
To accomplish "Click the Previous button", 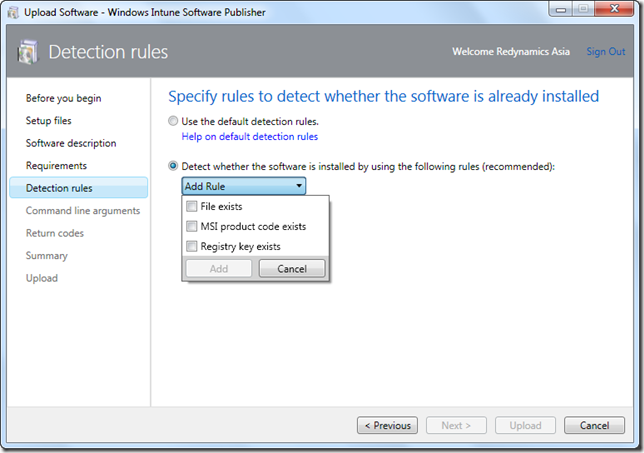I will [x=387, y=425].
